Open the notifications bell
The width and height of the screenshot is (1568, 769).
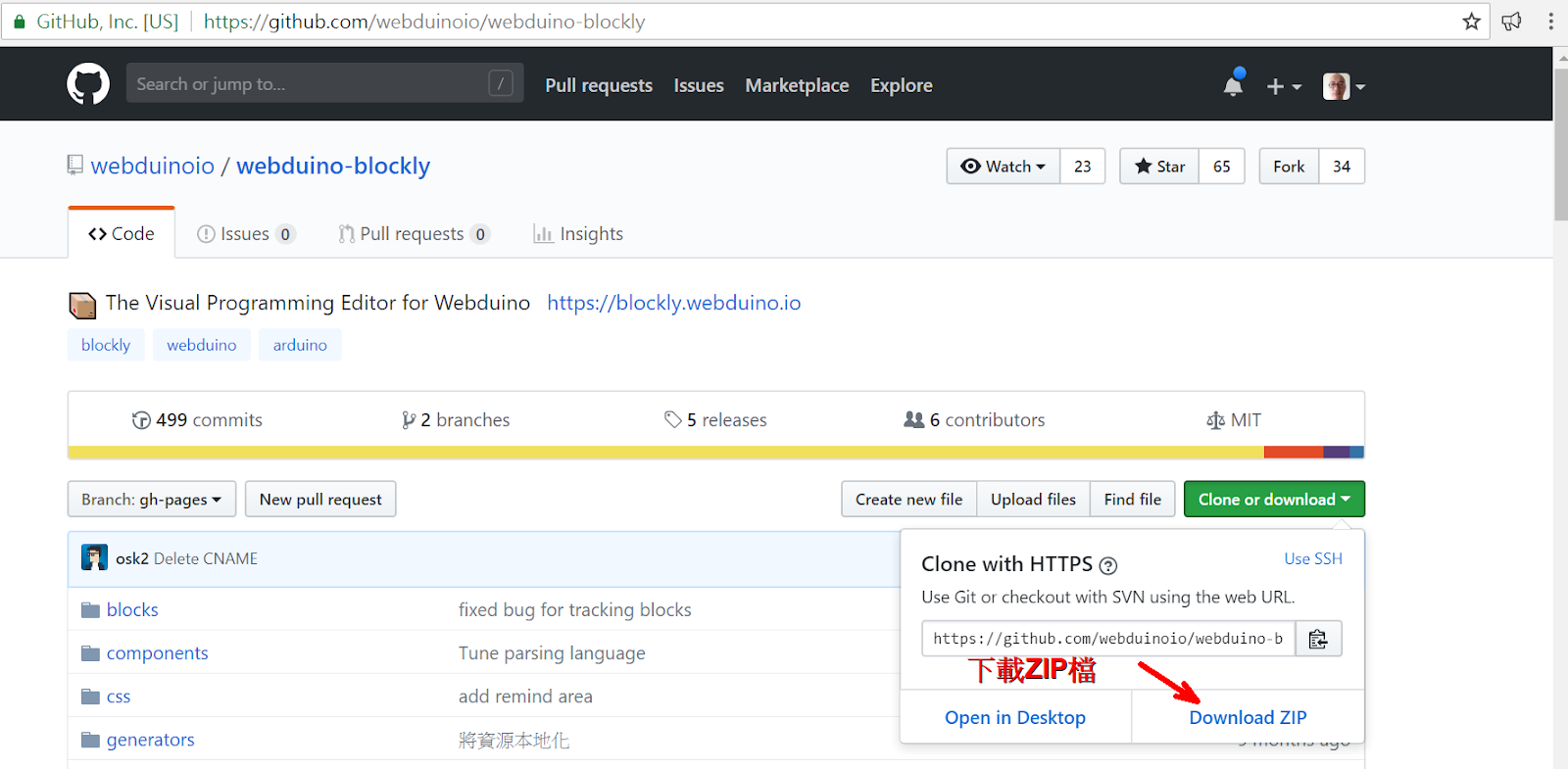[1234, 84]
